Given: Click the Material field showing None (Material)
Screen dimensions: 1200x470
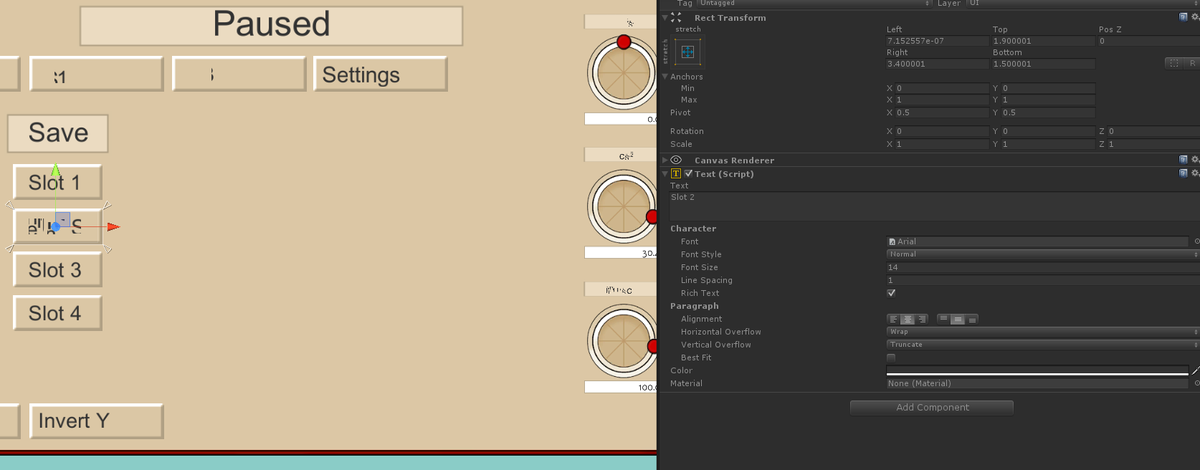Looking at the screenshot, I should point(1038,384).
